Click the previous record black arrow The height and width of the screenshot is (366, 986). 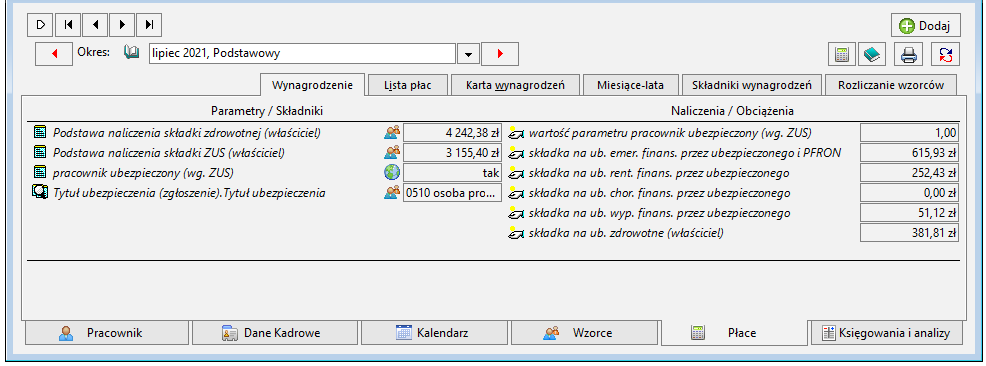pos(95,25)
